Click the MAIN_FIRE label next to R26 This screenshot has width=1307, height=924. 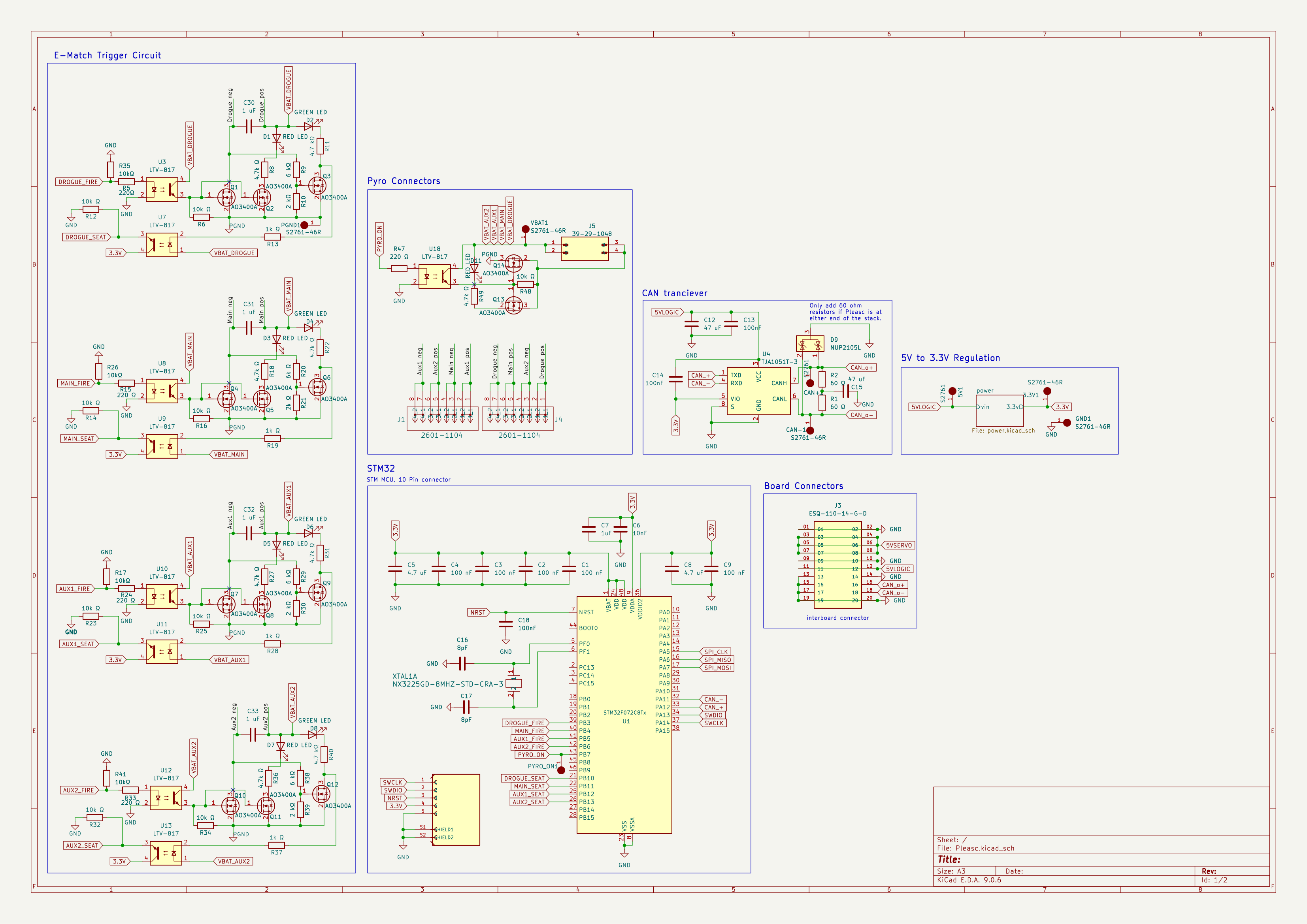pyautogui.click(x=76, y=384)
